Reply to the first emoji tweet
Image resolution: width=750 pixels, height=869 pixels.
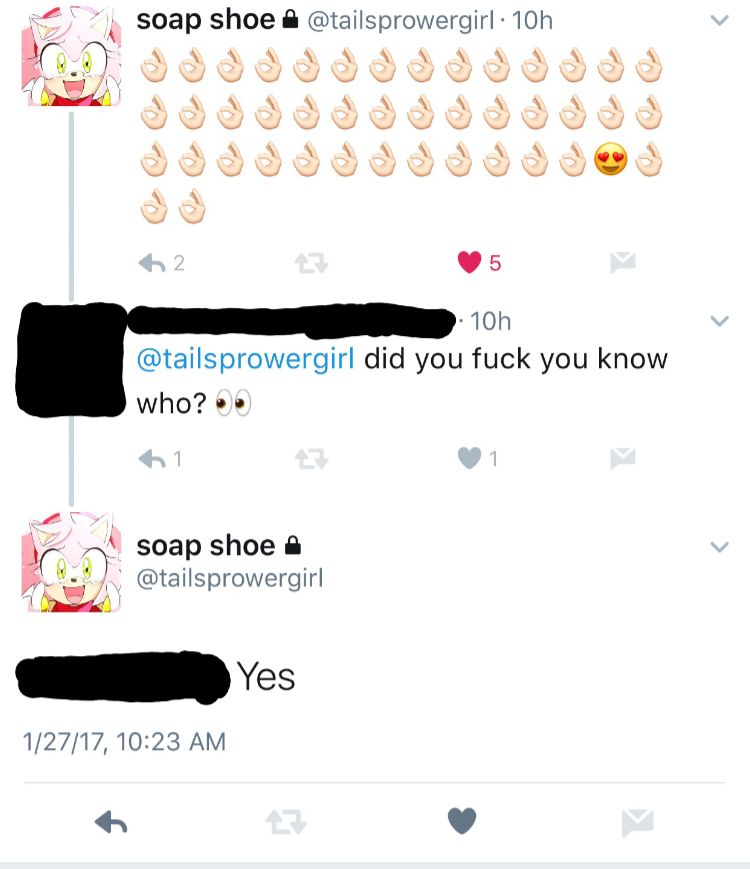(152, 263)
